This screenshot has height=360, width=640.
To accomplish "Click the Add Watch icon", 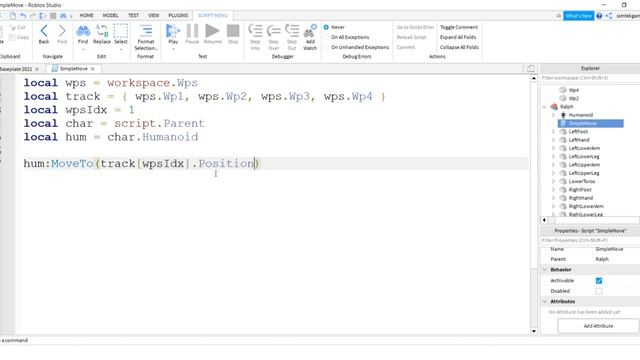I will pos(310,31).
